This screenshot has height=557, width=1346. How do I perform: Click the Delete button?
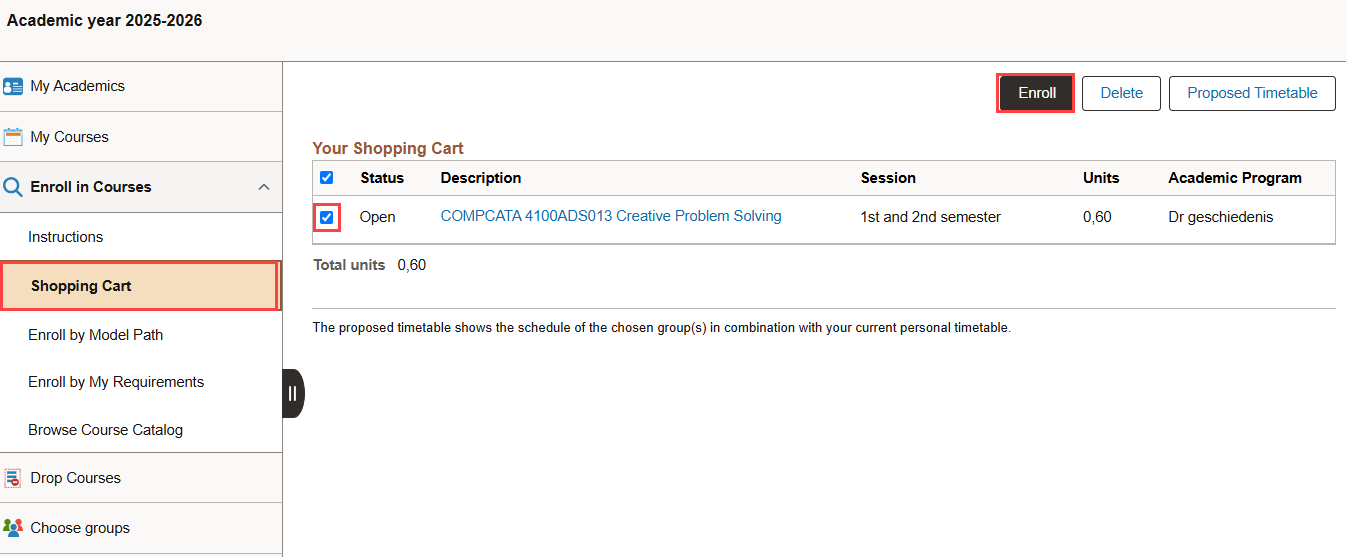tap(1121, 93)
